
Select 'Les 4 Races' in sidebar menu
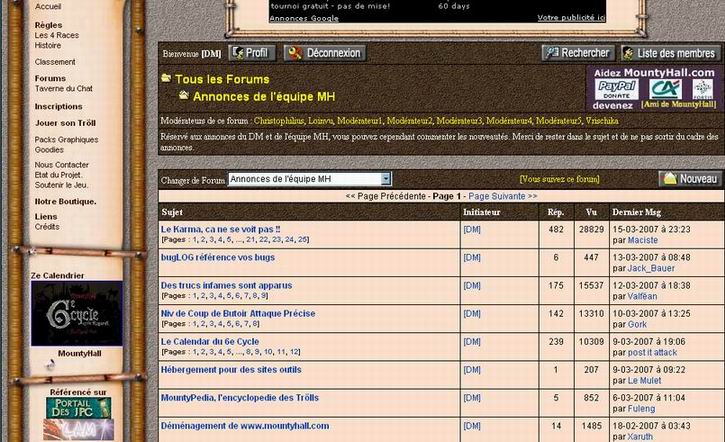[57, 35]
